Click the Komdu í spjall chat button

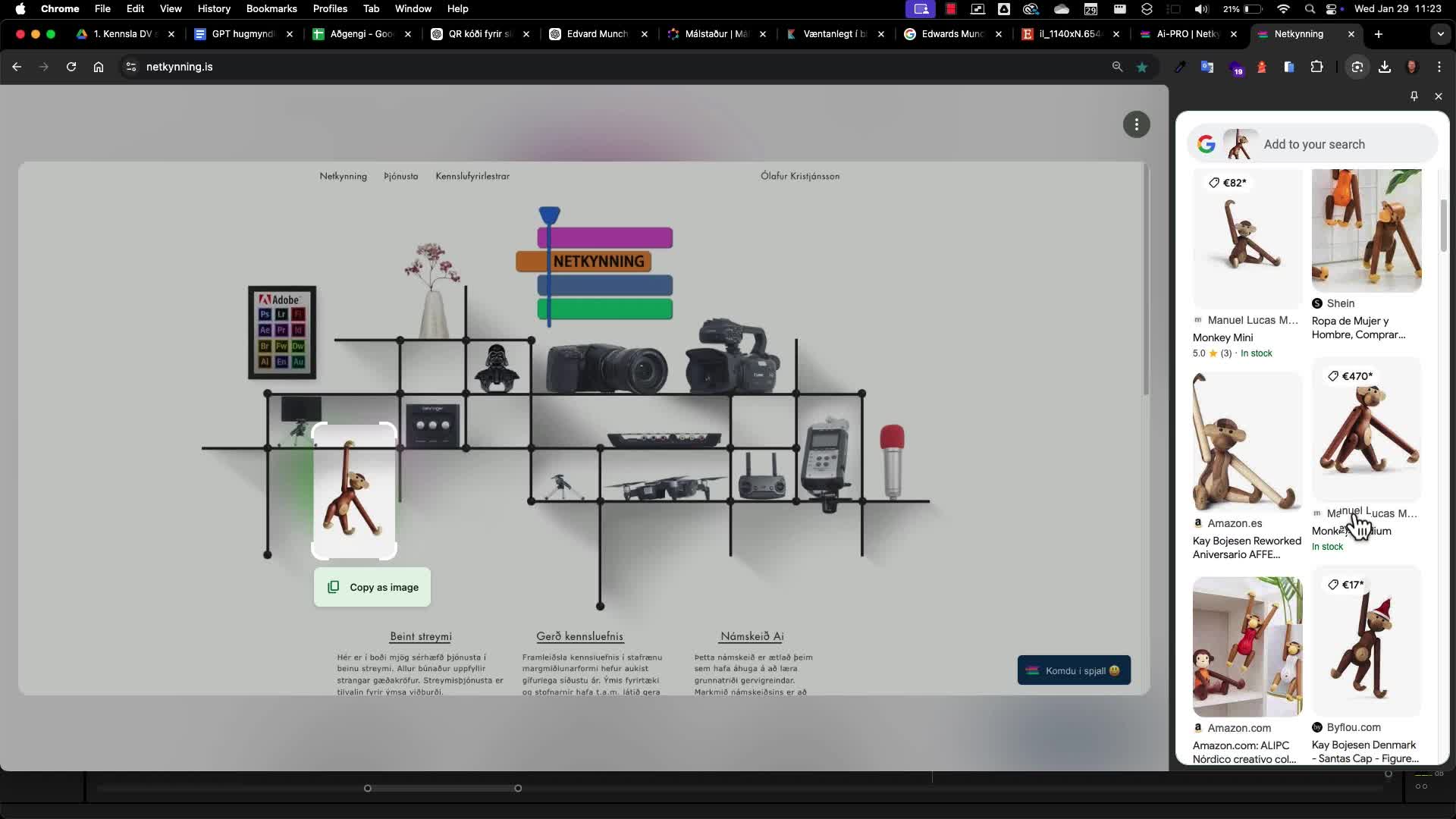(x=1074, y=670)
